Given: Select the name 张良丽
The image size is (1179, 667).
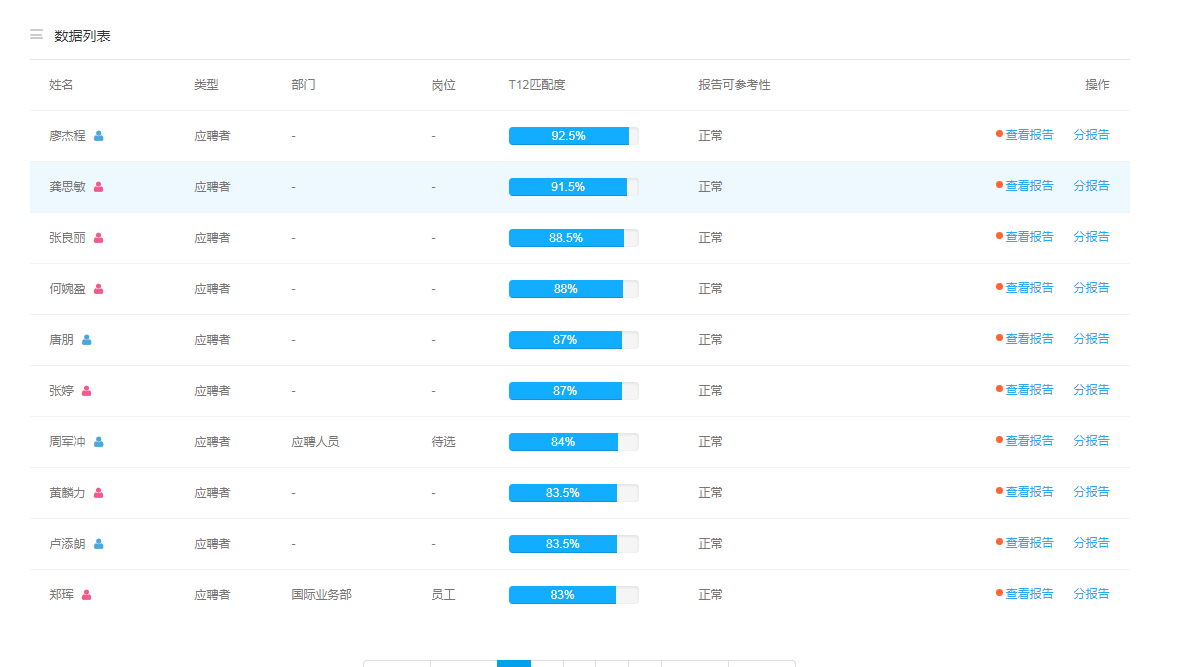Looking at the screenshot, I should coord(68,238).
